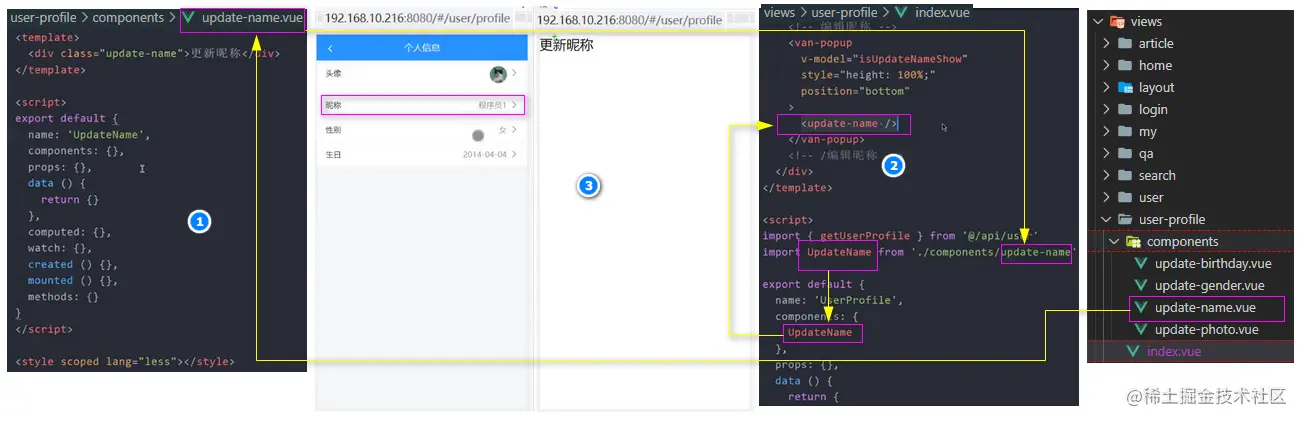Click the Vue icon beside update-birthday.vue

coord(1141,264)
